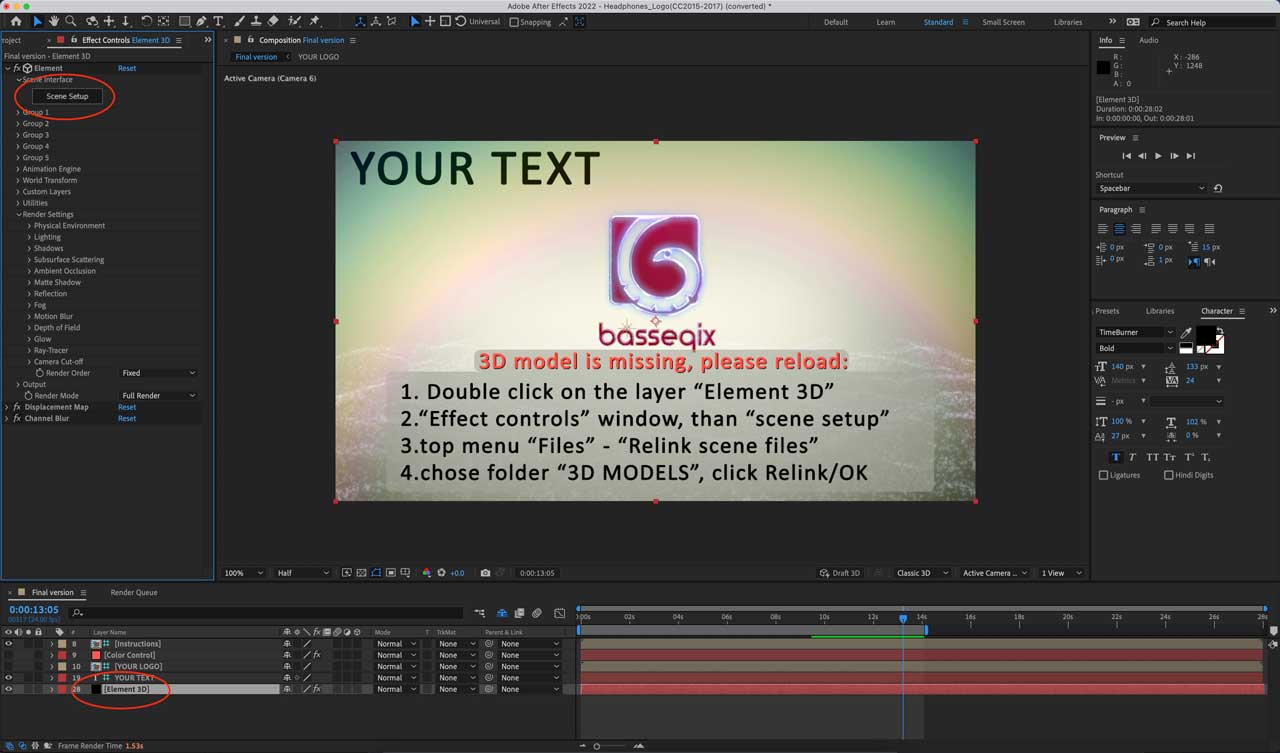
Task: Enable Faux Italic in Character panel
Action: (x=1134, y=457)
